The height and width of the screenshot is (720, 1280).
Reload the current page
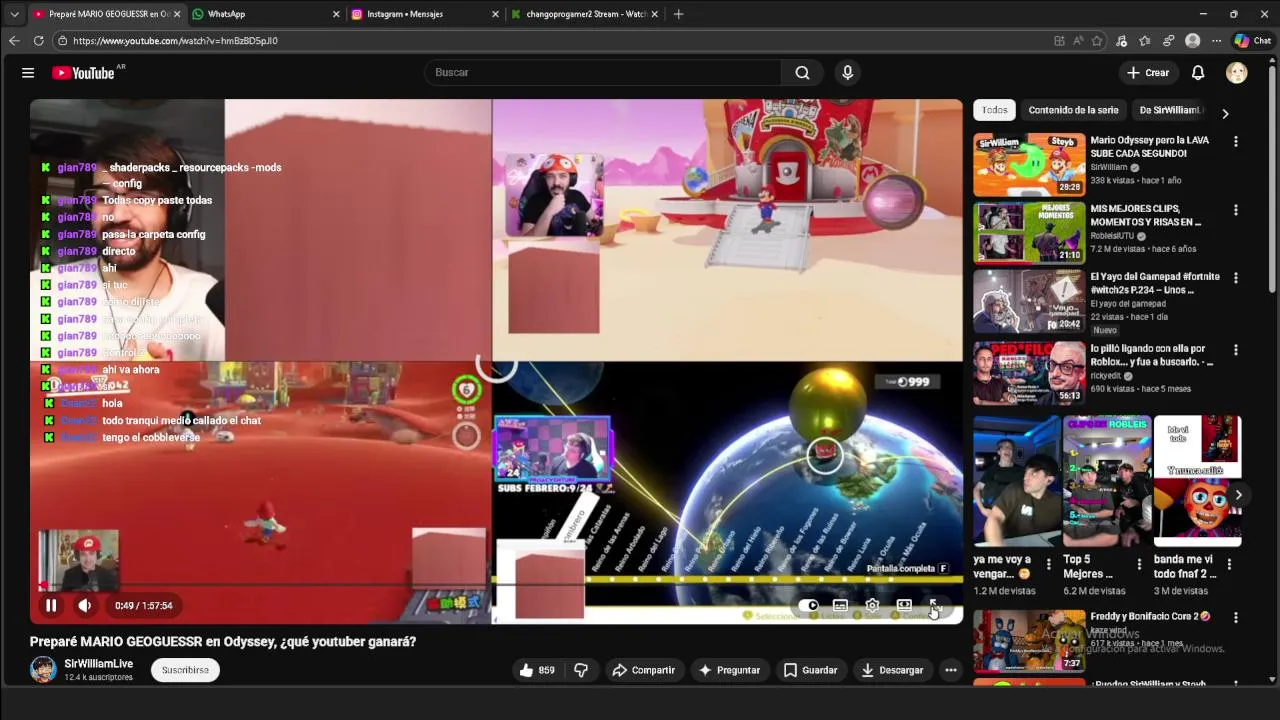coord(38,41)
